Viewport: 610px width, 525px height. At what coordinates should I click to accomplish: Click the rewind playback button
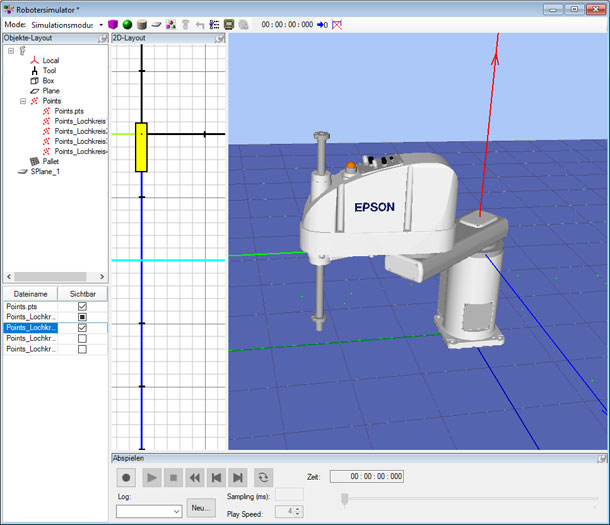coord(196,478)
